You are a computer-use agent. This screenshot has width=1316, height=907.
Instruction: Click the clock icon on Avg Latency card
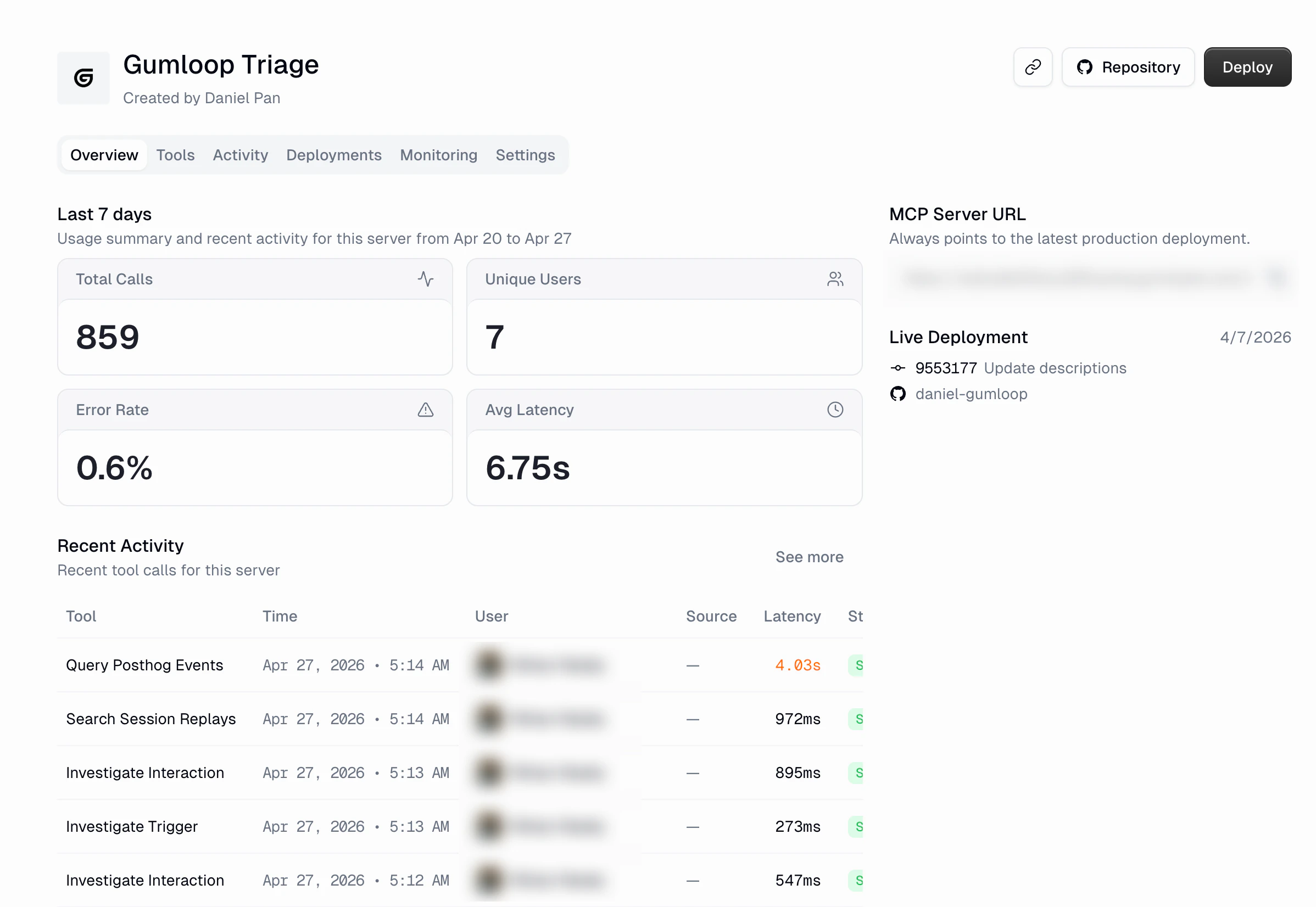pos(834,409)
